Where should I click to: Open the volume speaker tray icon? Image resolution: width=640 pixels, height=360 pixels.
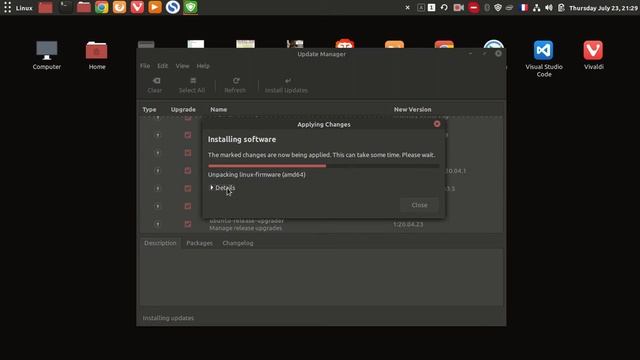[x=549, y=7]
